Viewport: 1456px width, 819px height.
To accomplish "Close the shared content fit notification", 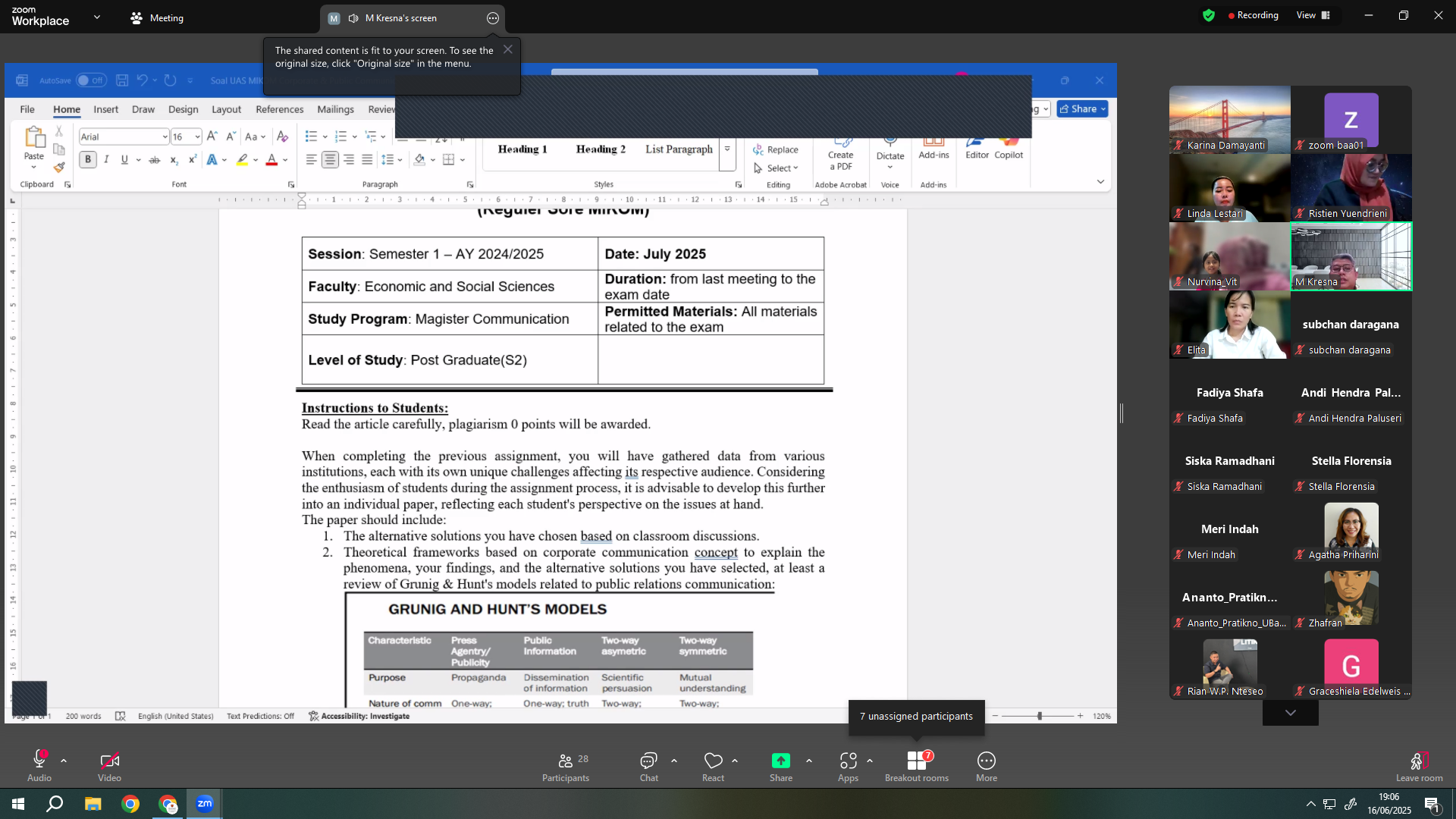I will pyautogui.click(x=508, y=49).
